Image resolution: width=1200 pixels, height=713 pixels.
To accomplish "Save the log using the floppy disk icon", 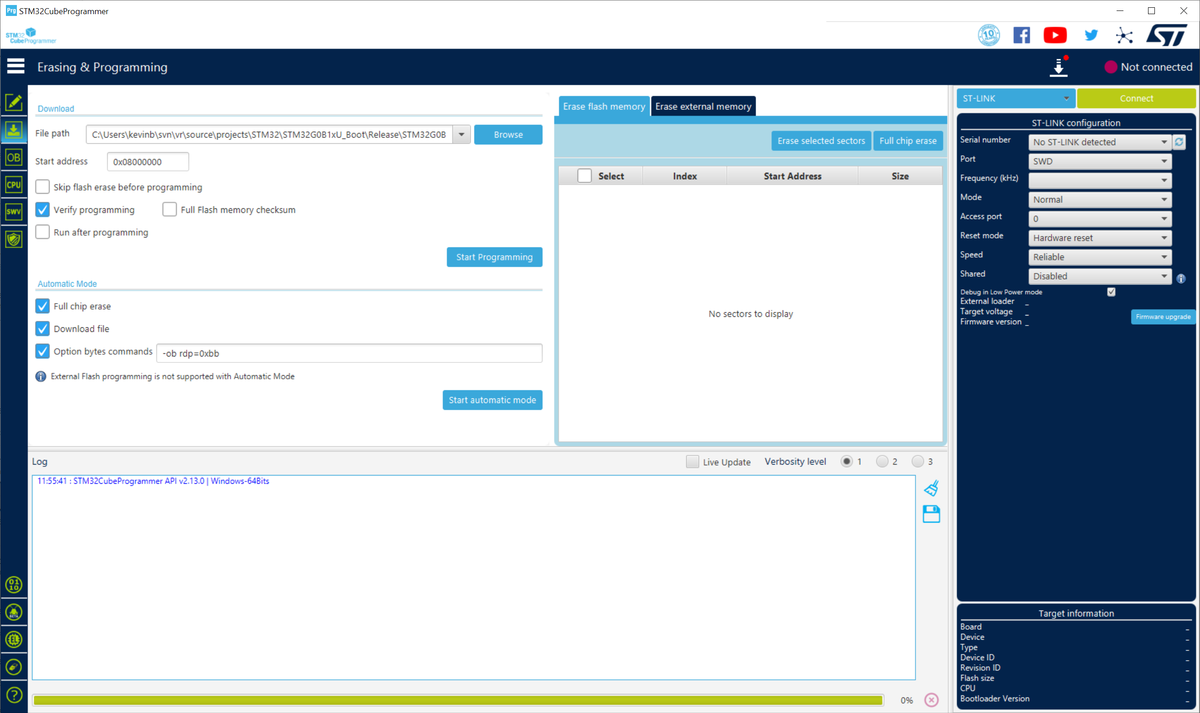I will pos(931,513).
